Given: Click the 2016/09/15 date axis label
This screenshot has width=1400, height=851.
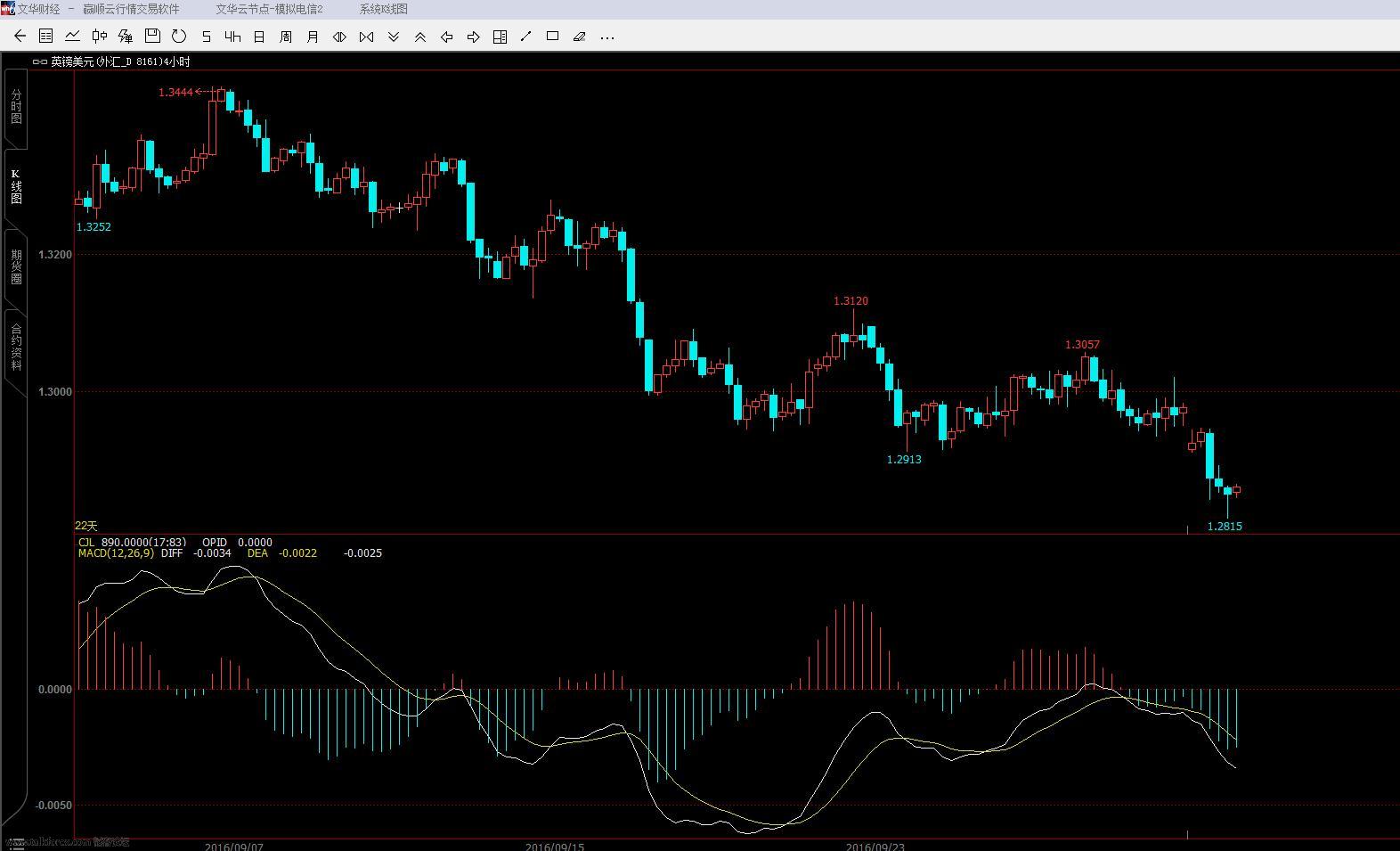Looking at the screenshot, I should 555,847.
